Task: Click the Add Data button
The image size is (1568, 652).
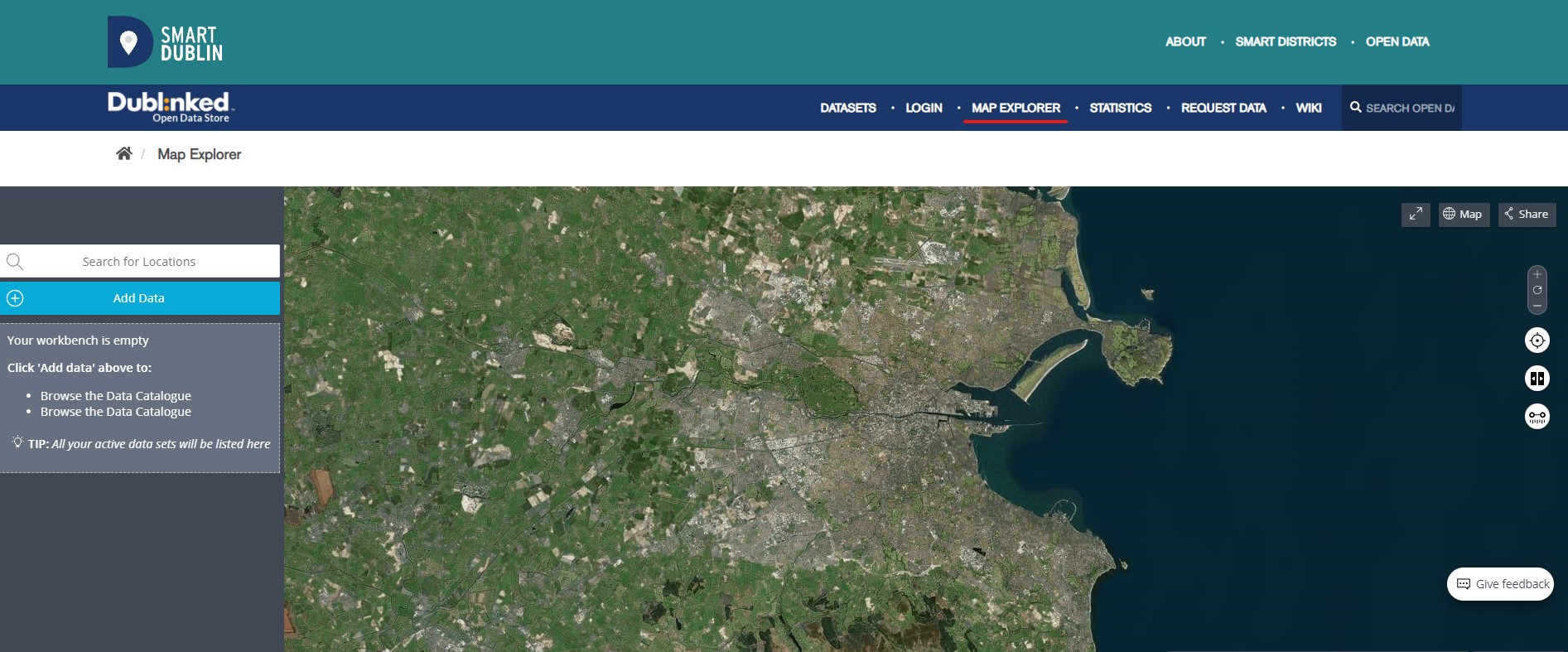Action: [x=139, y=298]
